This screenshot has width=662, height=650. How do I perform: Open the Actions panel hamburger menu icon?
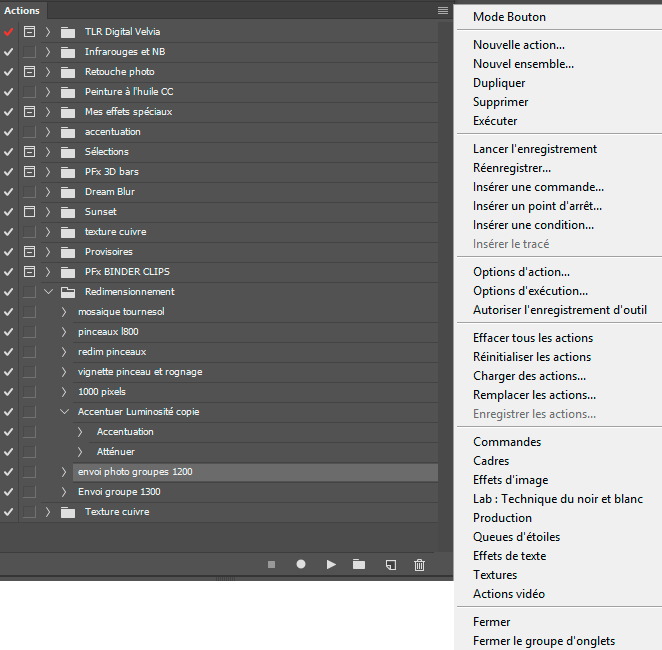pyautogui.click(x=443, y=10)
